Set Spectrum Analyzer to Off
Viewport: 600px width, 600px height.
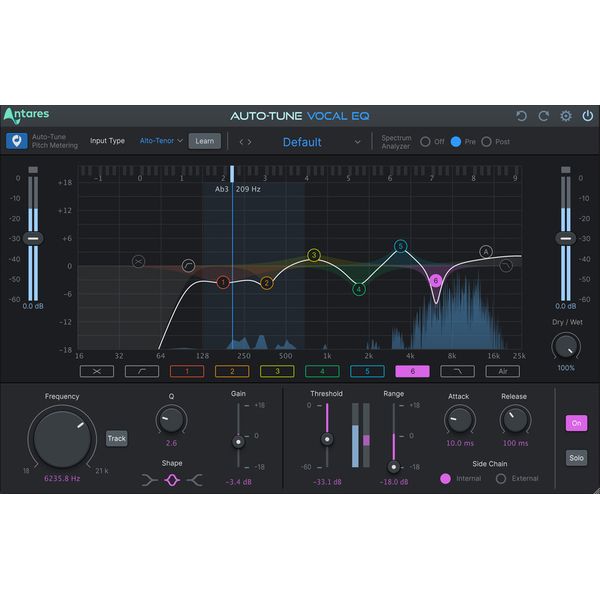click(425, 142)
